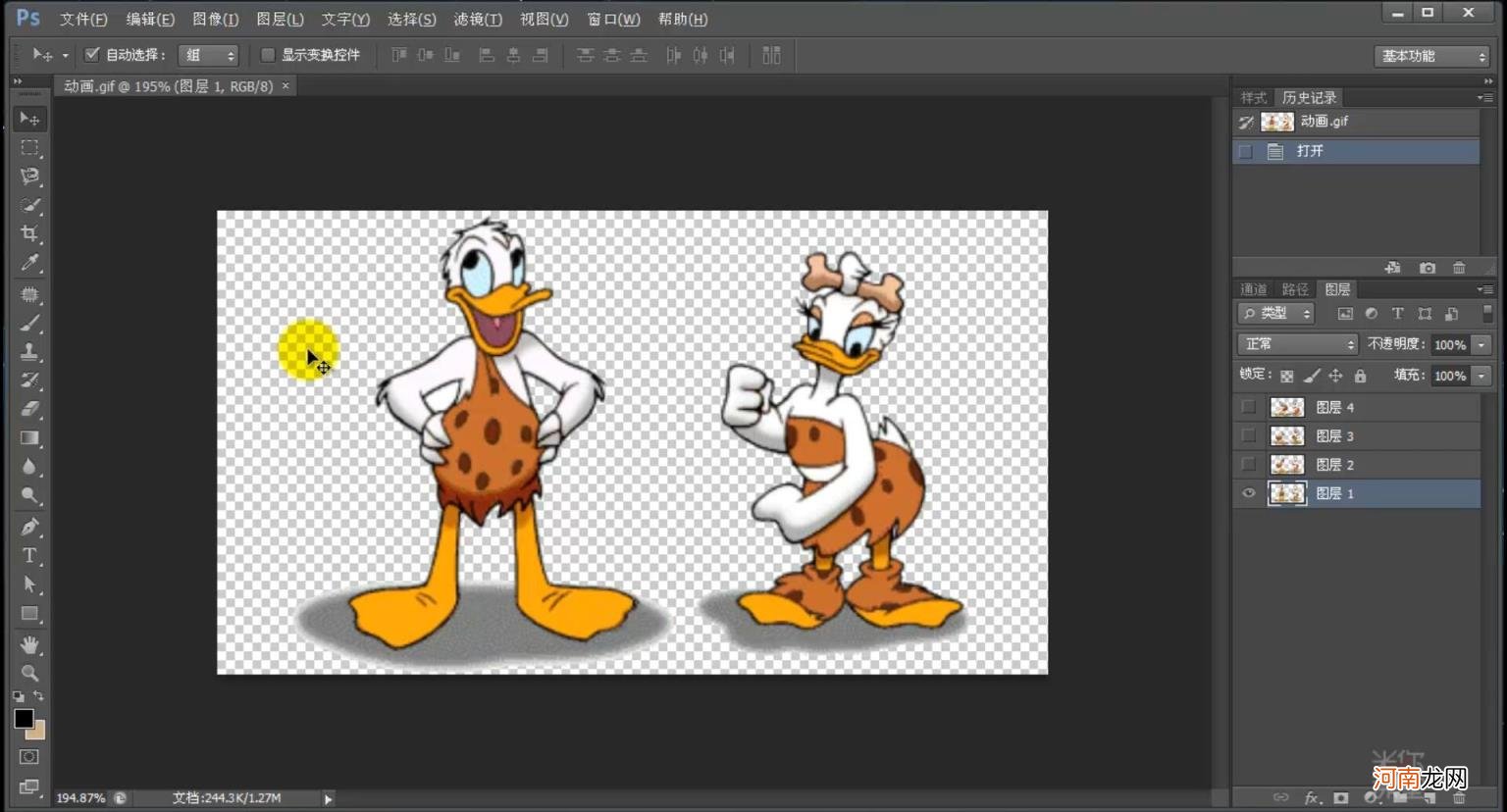Image resolution: width=1507 pixels, height=812 pixels.
Task: Select the Pen tool
Action: click(29, 527)
